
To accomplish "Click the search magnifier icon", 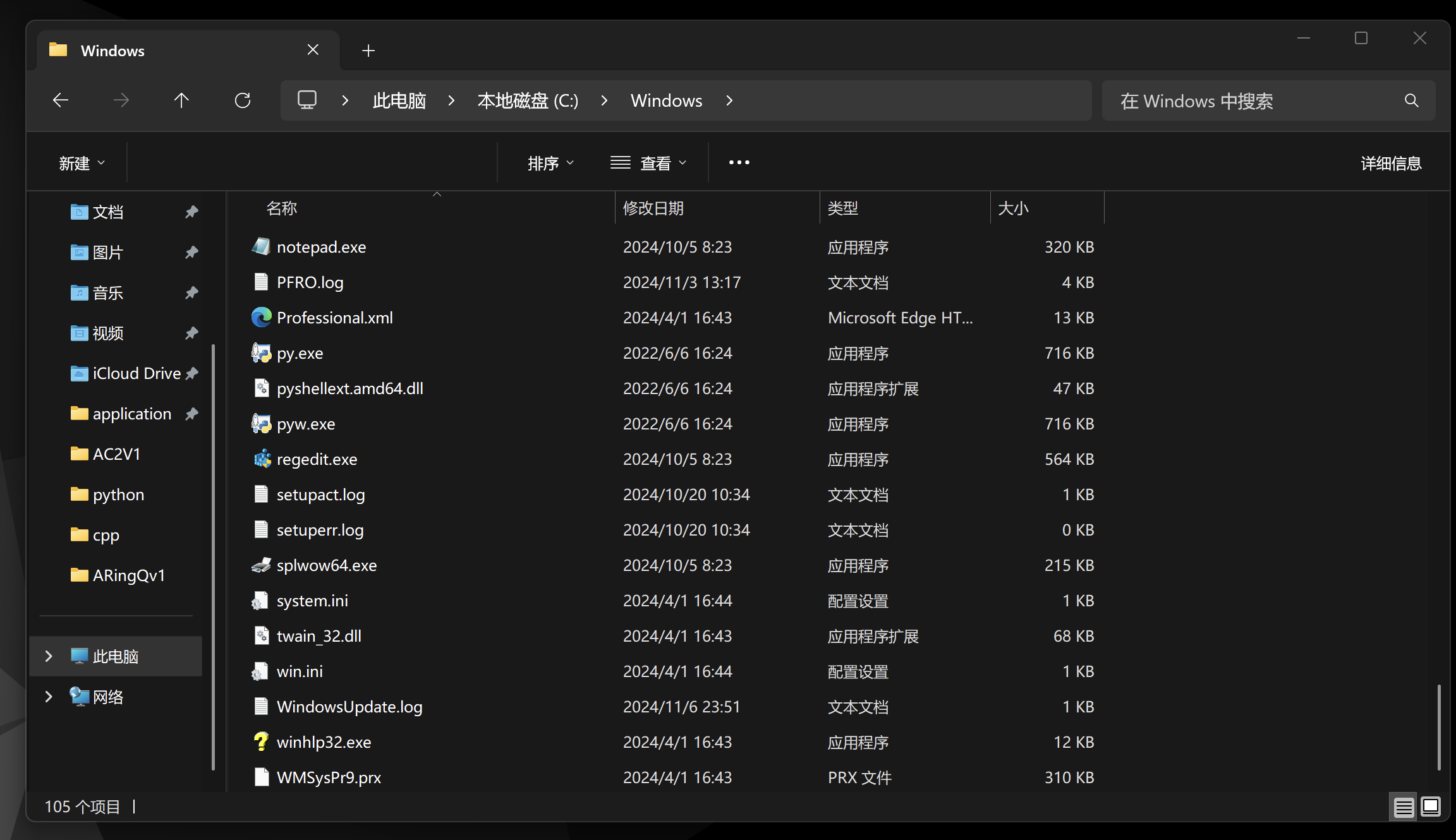I will click(x=1411, y=100).
